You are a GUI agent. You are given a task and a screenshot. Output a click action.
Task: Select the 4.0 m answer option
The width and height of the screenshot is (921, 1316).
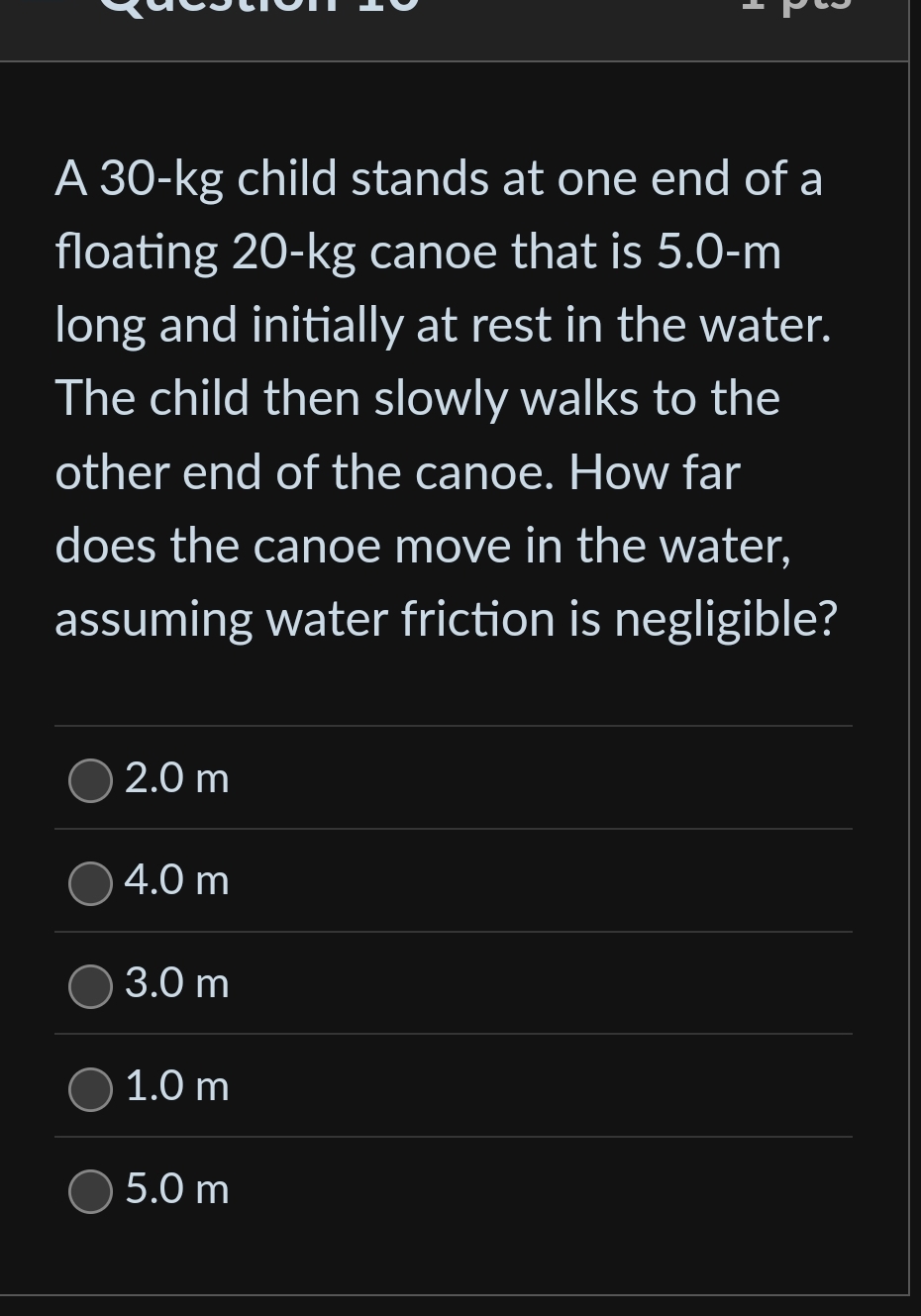pos(89,883)
